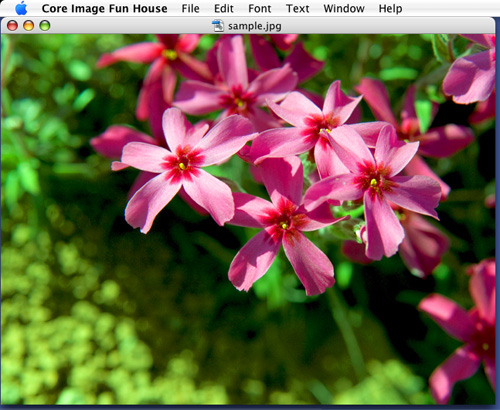
Task: Click the yellow center of the lowest full flower
Action: (284, 226)
